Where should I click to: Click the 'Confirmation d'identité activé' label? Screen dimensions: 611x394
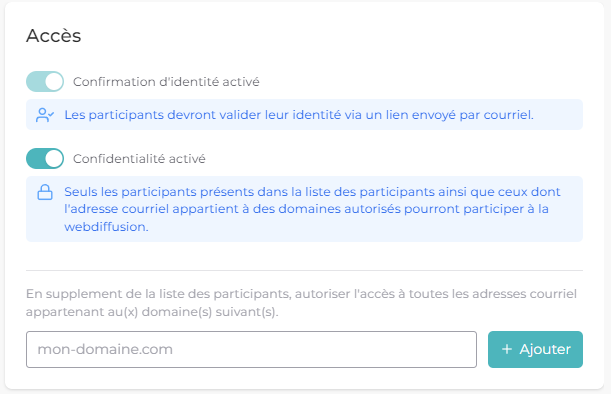[166, 82]
